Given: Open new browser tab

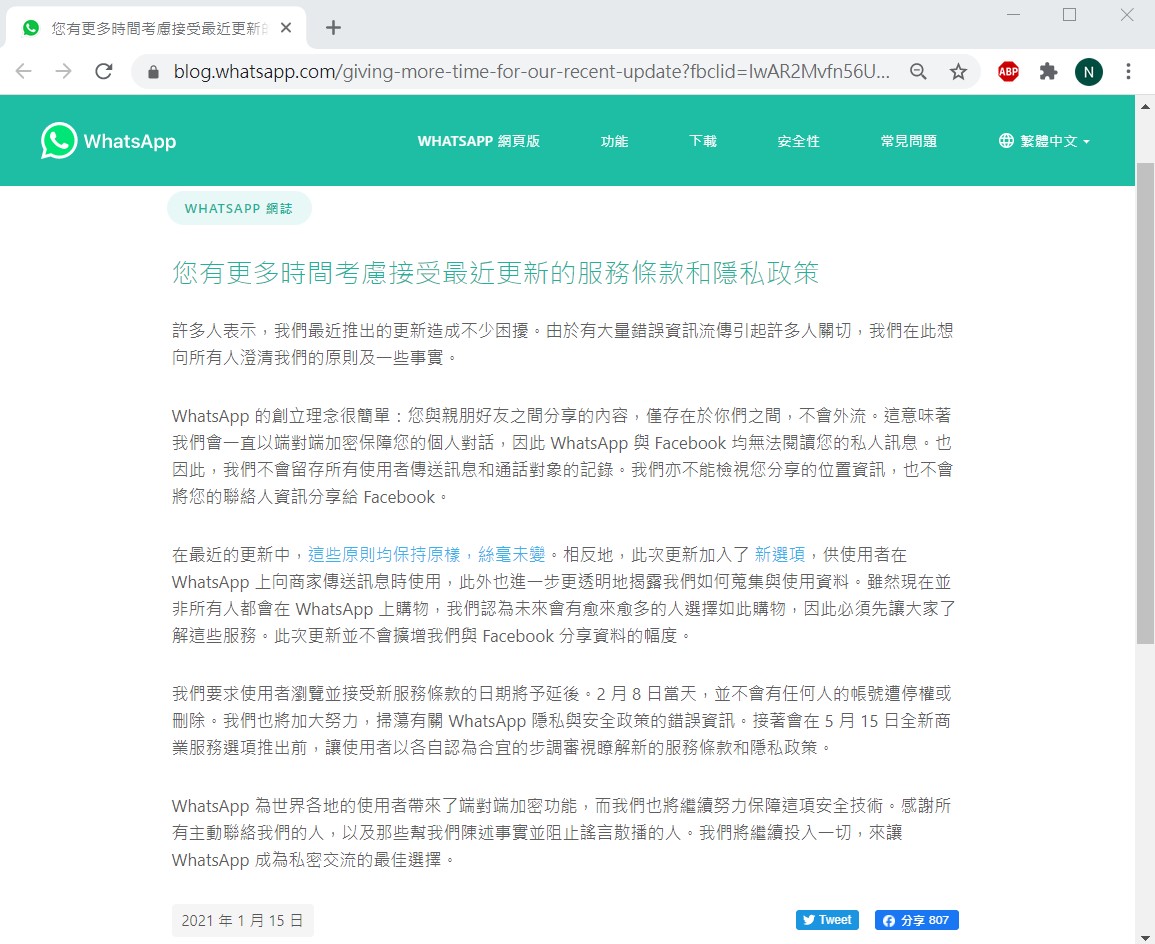Looking at the screenshot, I should (334, 27).
